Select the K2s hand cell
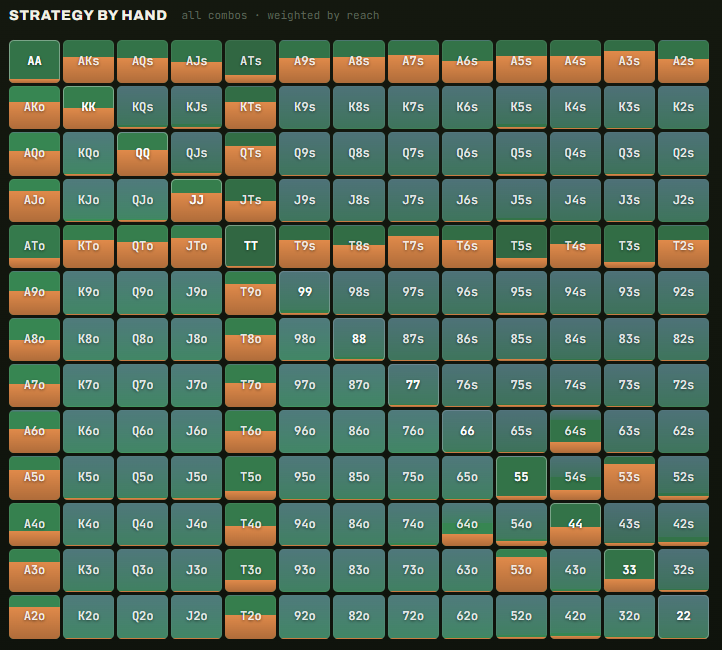 (x=683, y=107)
